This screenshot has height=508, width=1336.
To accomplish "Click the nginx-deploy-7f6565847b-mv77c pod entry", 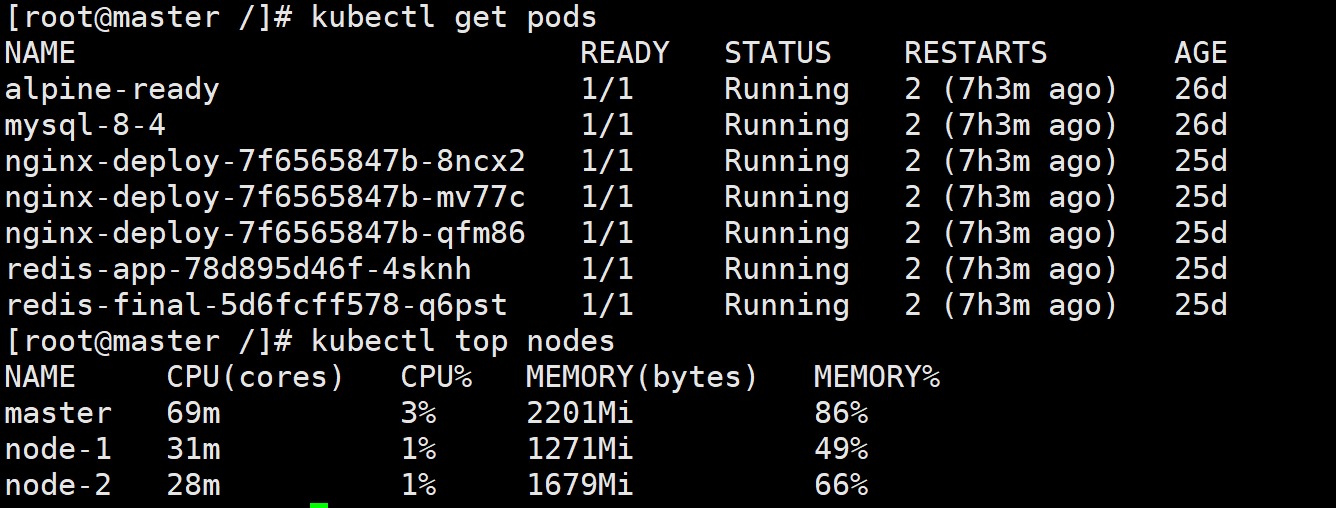I will [x=265, y=198].
